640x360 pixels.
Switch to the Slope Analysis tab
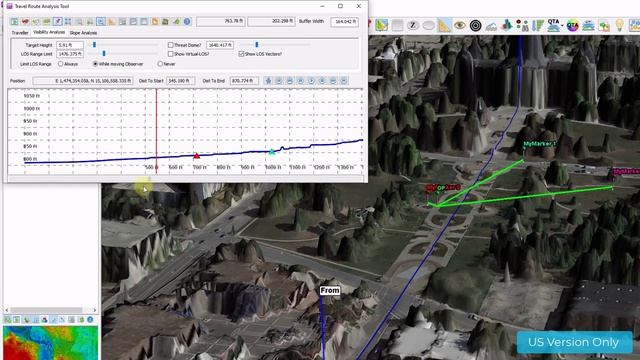tap(83, 33)
